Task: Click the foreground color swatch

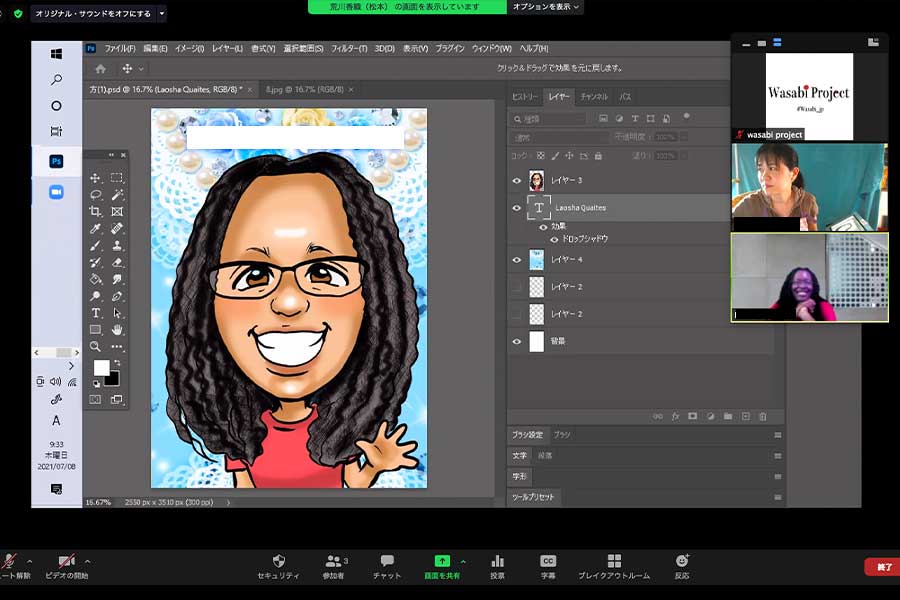Action: [x=101, y=368]
